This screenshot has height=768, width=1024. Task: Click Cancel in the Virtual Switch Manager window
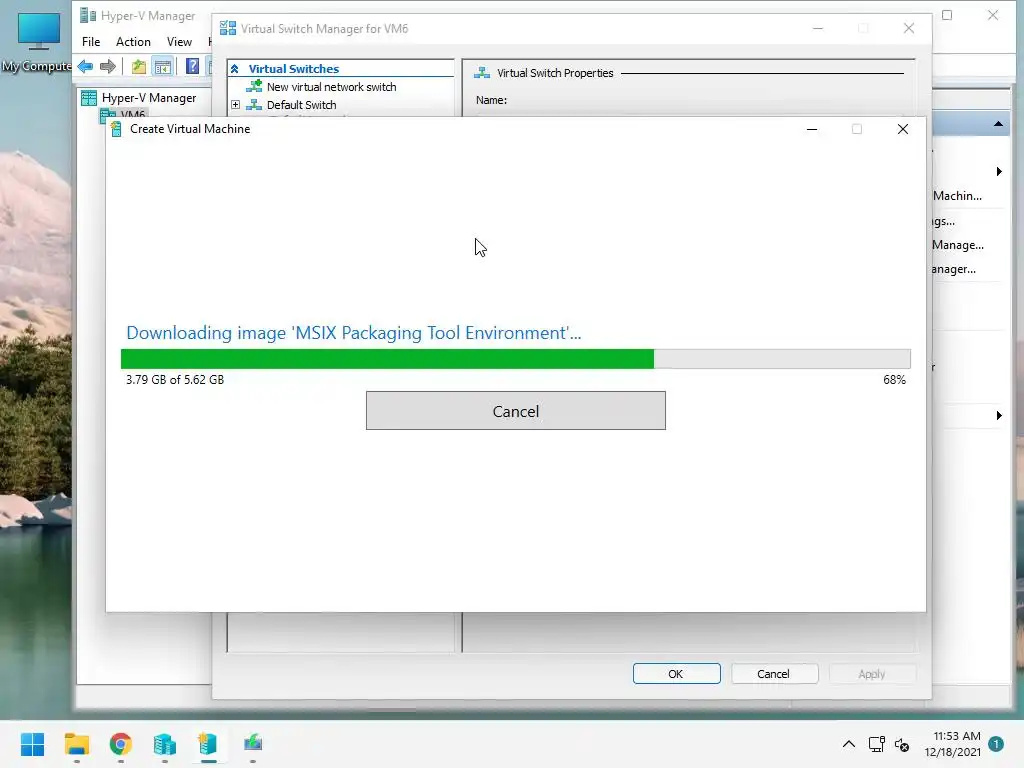click(x=775, y=673)
